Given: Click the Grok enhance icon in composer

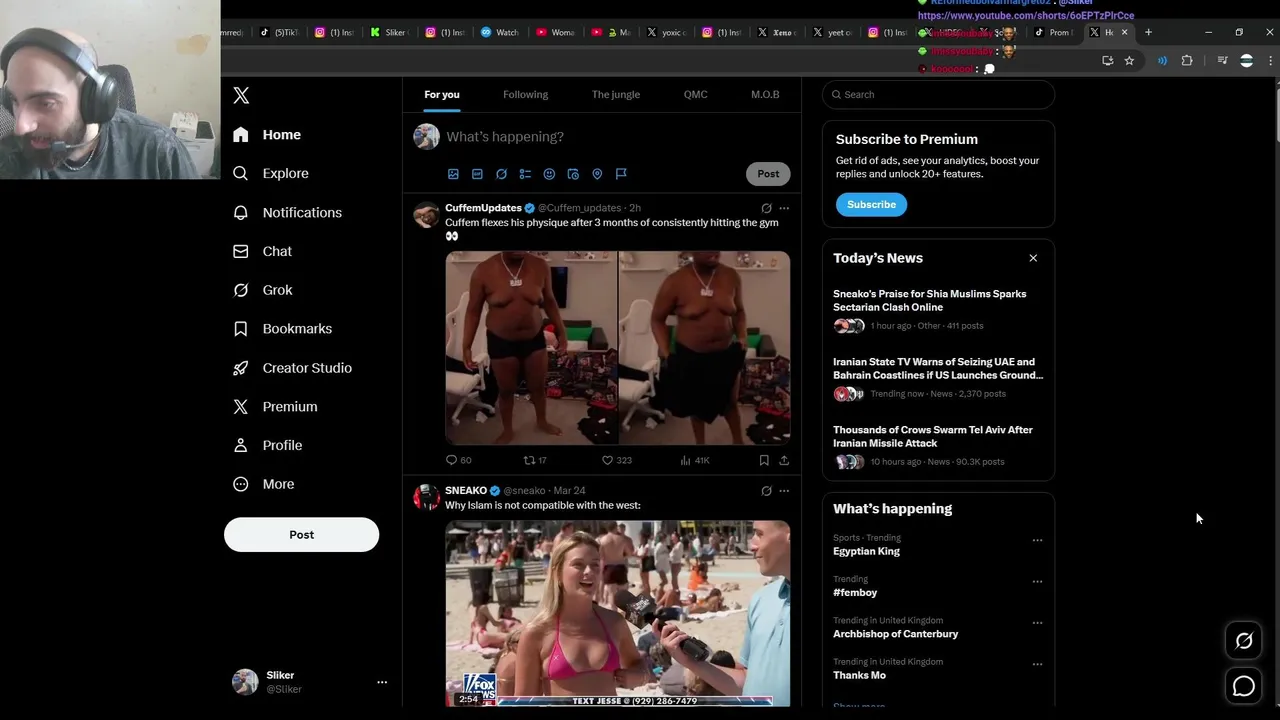Looking at the screenshot, I should 501,174.
